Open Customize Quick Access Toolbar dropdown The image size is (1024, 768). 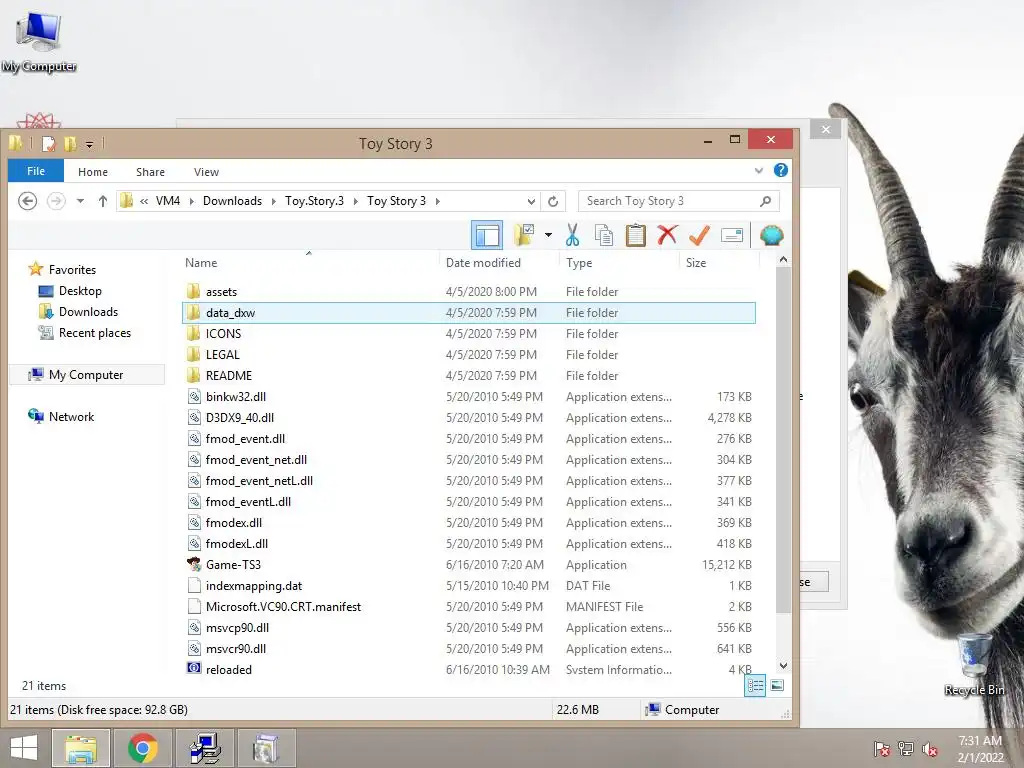click(89, 144)
